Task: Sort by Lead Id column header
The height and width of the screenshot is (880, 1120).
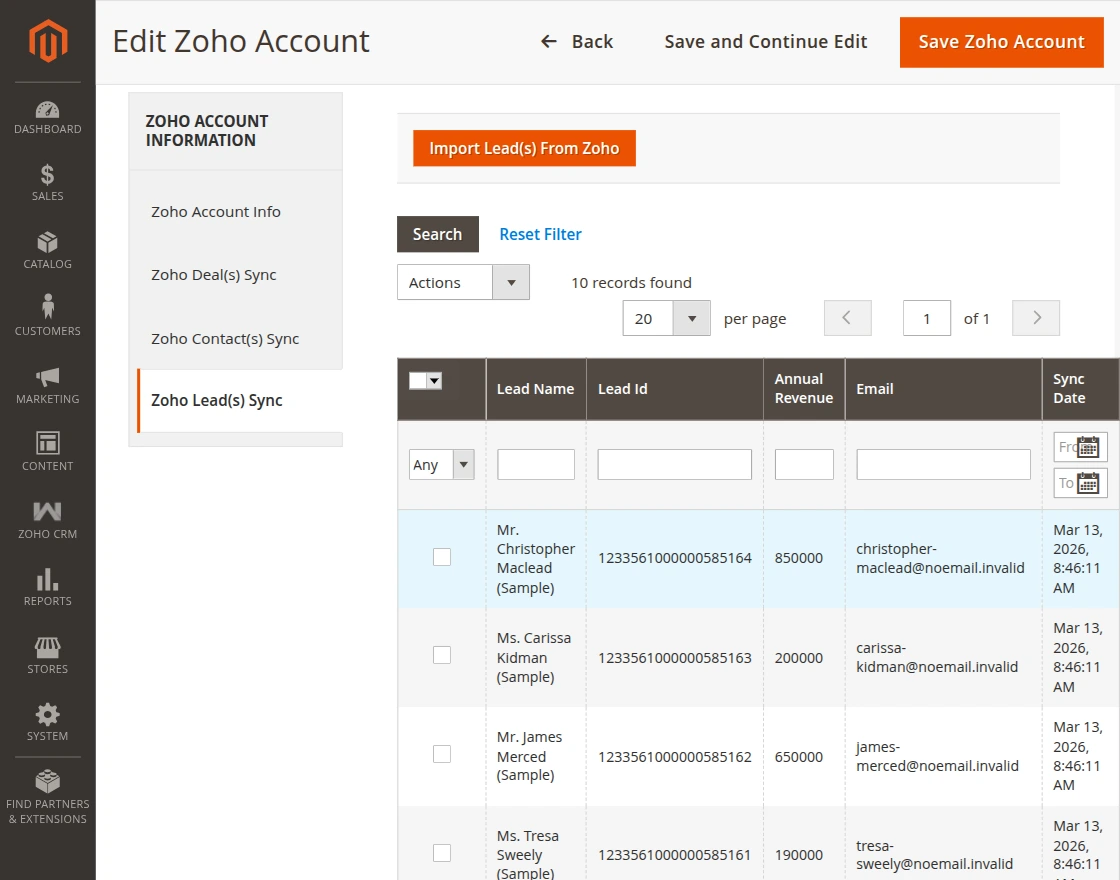Action: (674, 389)
